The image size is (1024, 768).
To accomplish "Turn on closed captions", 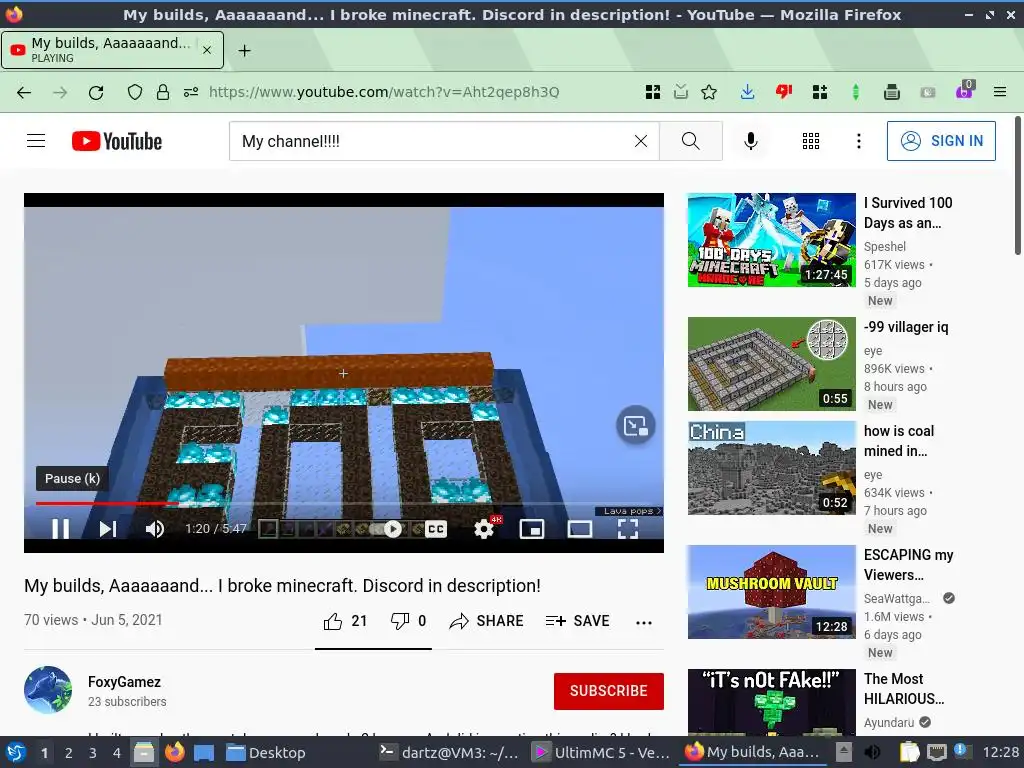I will 436,528.
